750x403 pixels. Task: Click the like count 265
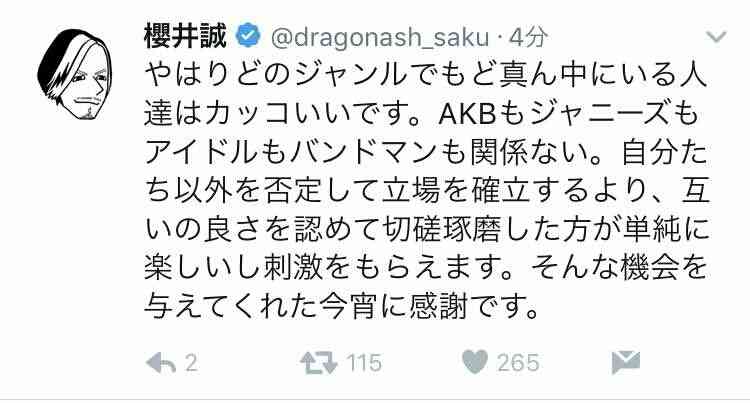(518, 363)
